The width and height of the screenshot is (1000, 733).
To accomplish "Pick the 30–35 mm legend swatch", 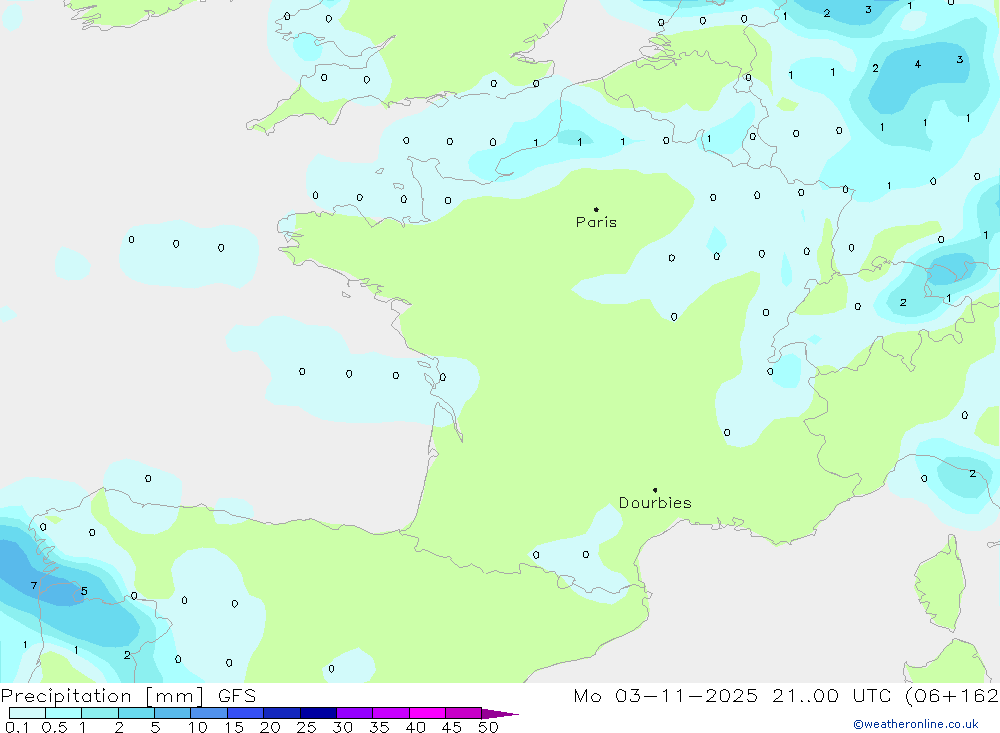I will (x=355, y=713).
